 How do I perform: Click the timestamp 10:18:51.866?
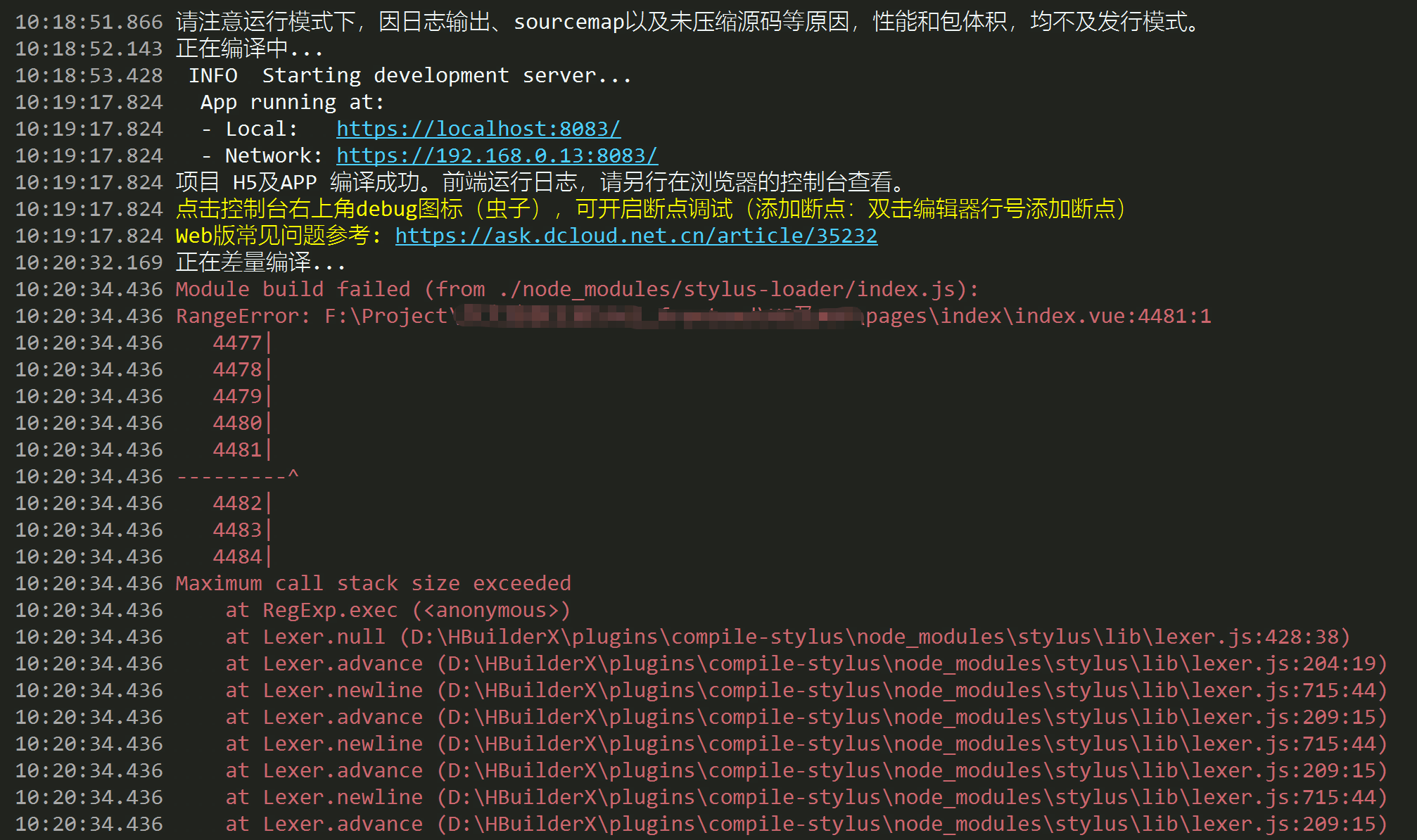point(89,23)
